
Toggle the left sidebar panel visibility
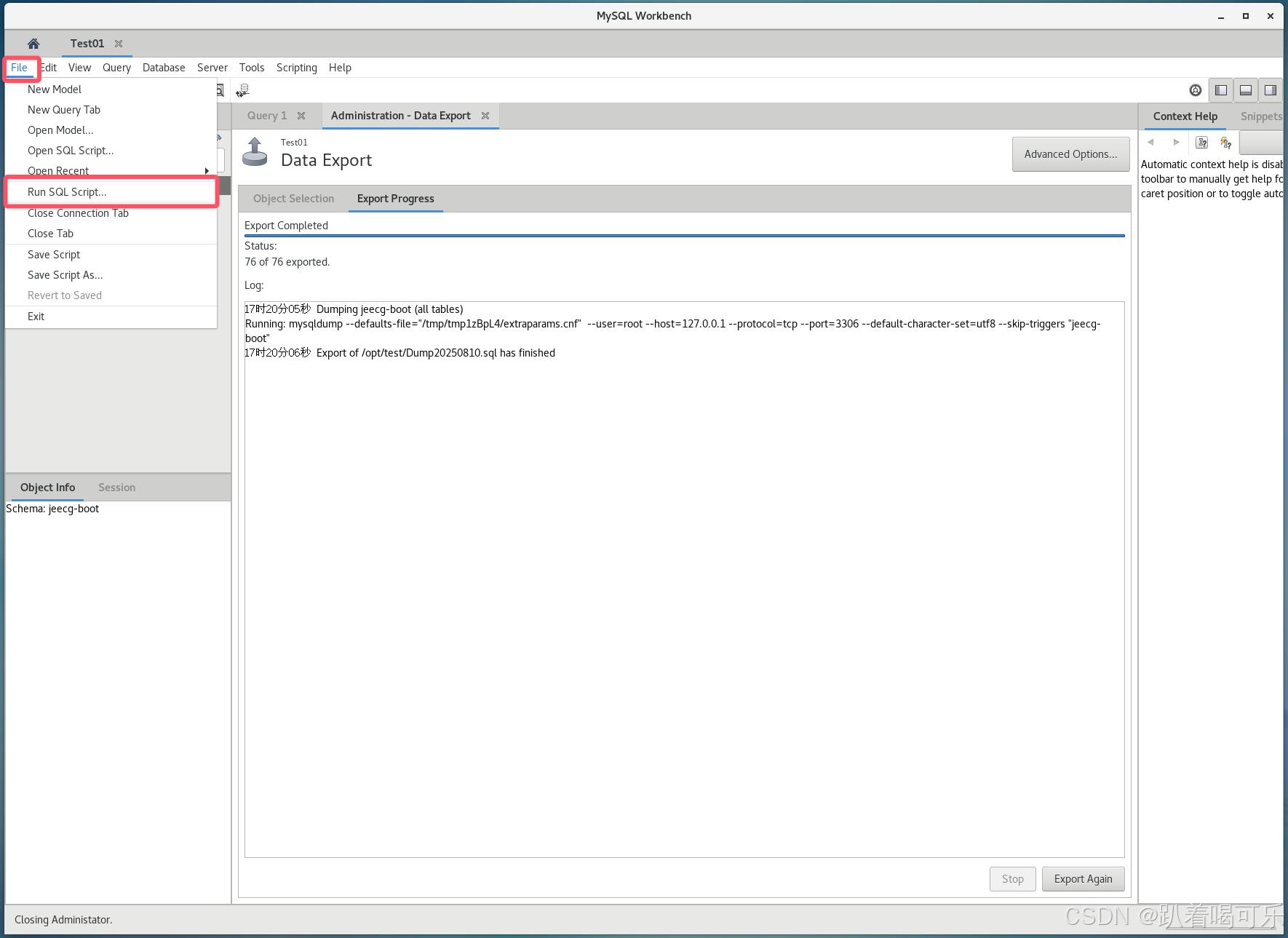coord(1221,90)
